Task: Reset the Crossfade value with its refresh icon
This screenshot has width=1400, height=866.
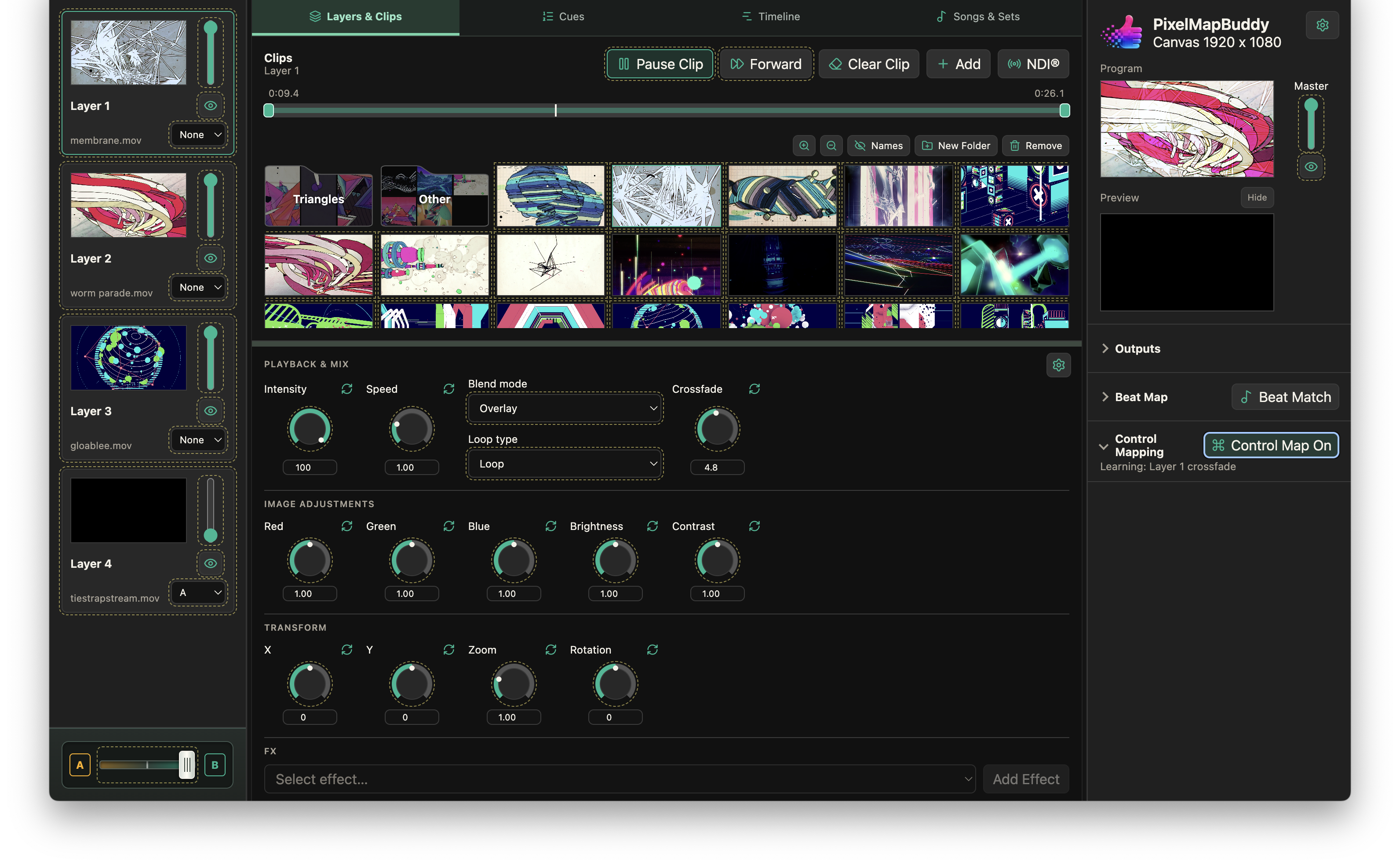Action: 754,389
